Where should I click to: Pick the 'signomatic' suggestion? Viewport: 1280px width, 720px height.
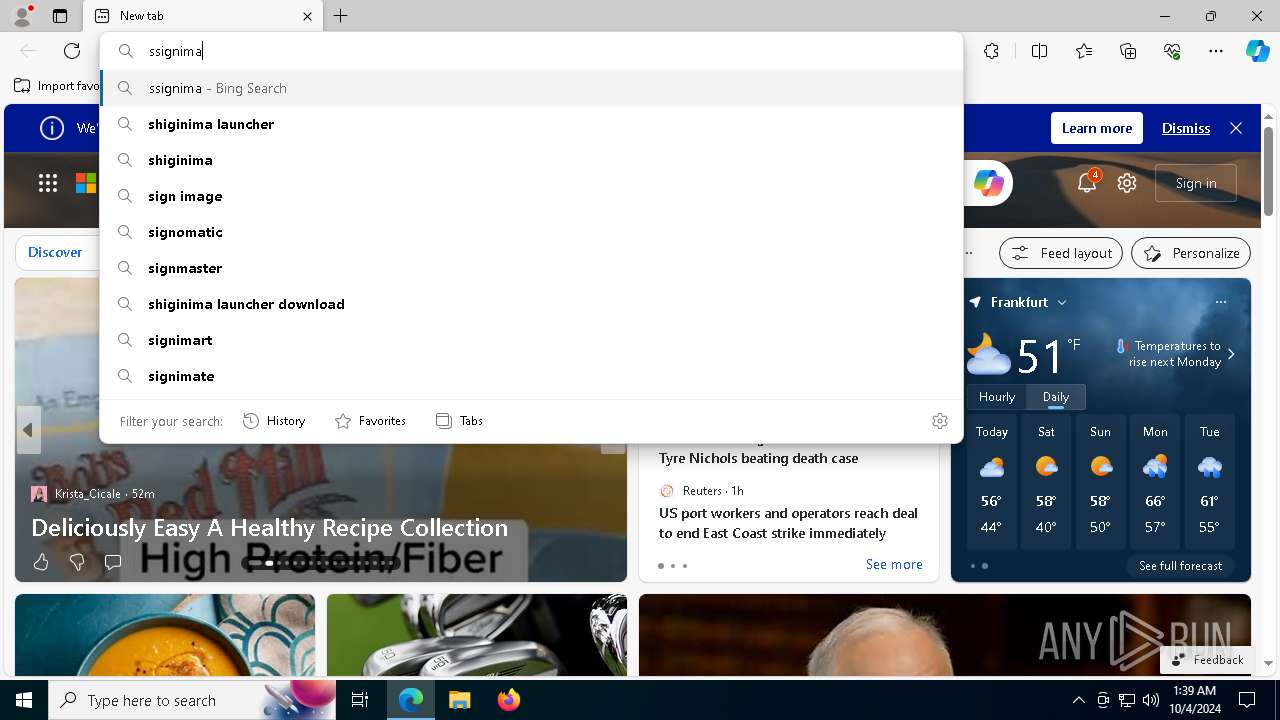click(531, 232)
